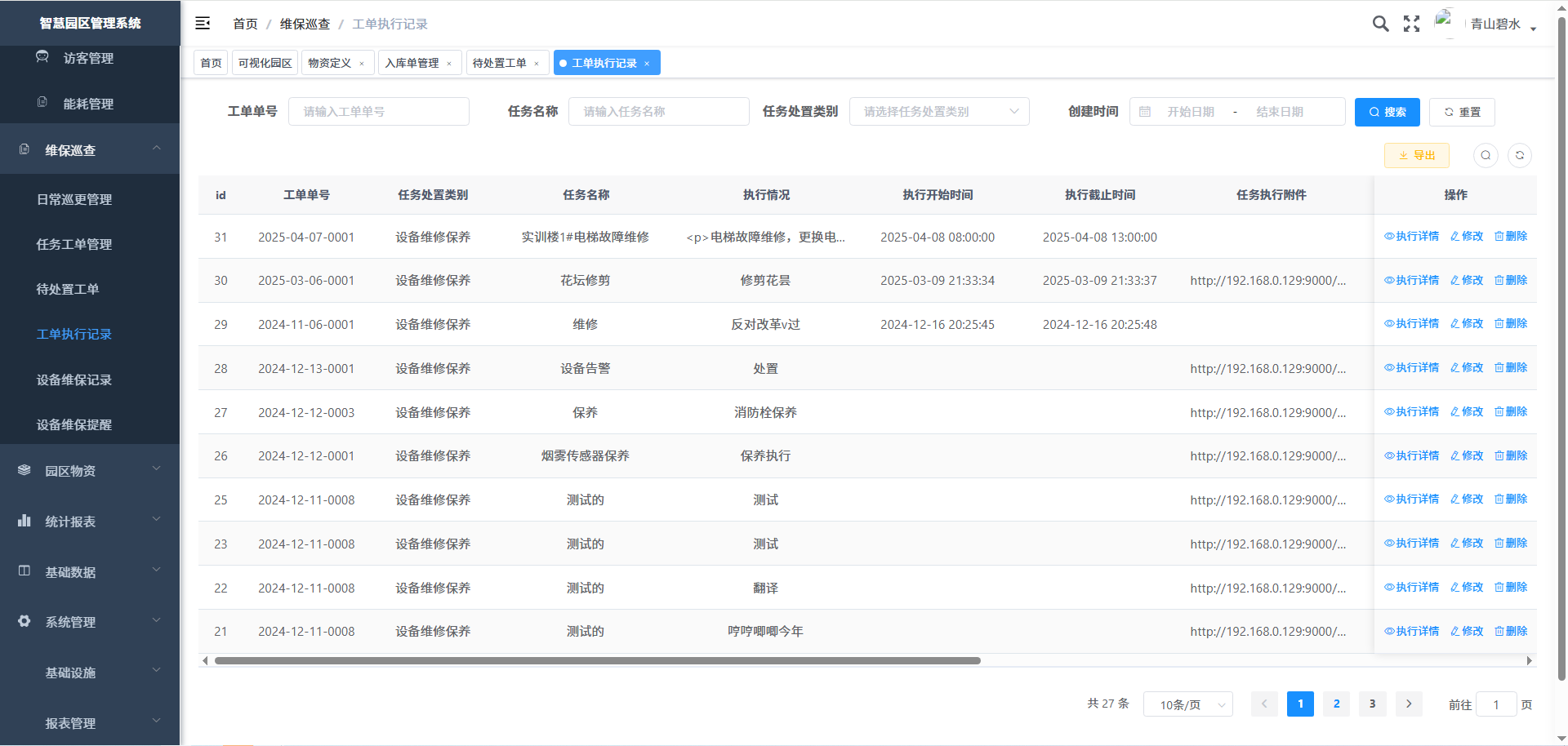Click the sidebar collapse hamburger icon
Viewport: 1568px width, 746px height.
coord(203,24)
